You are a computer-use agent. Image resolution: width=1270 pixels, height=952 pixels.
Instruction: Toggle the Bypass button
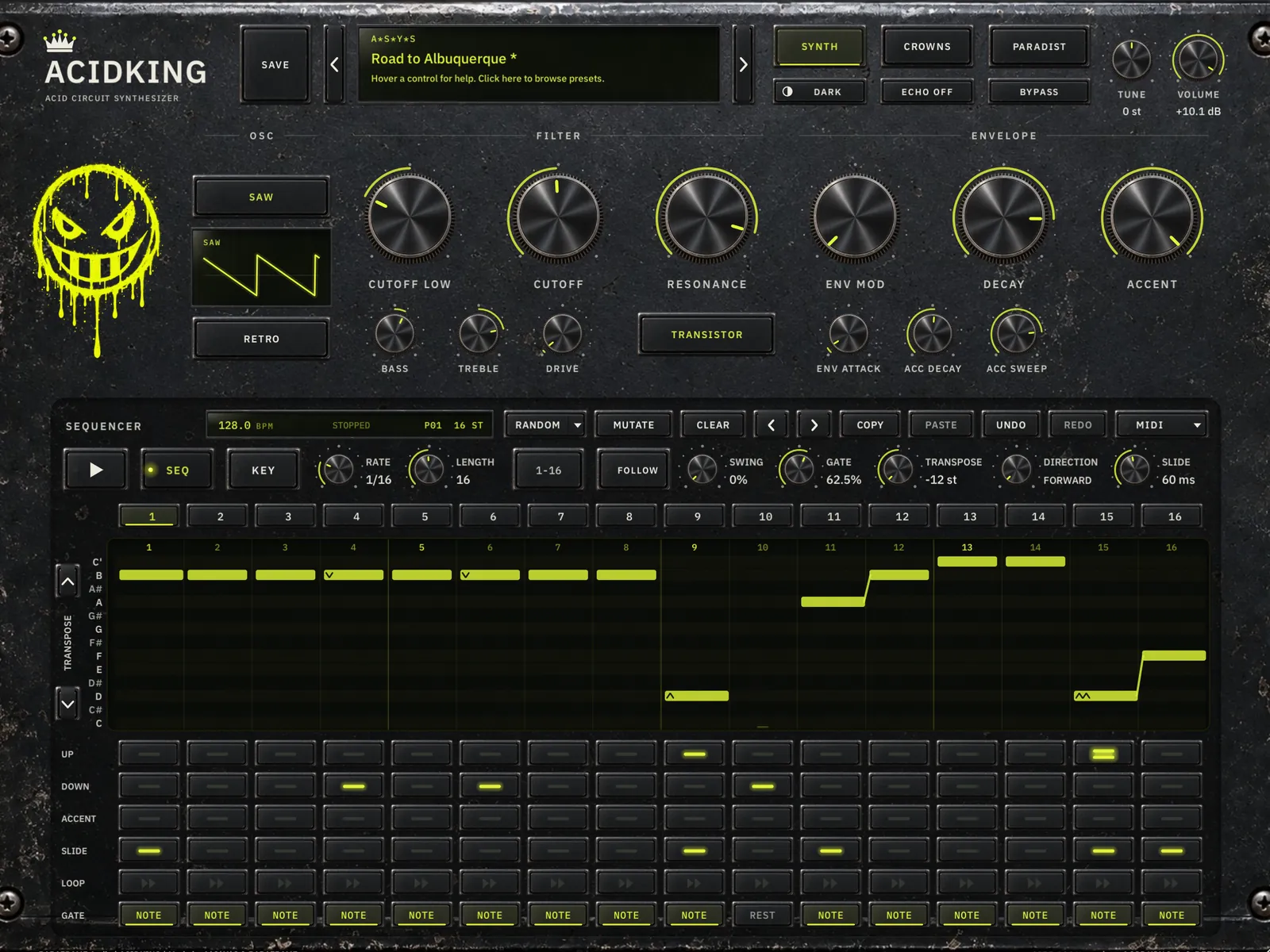(1039, 92)
